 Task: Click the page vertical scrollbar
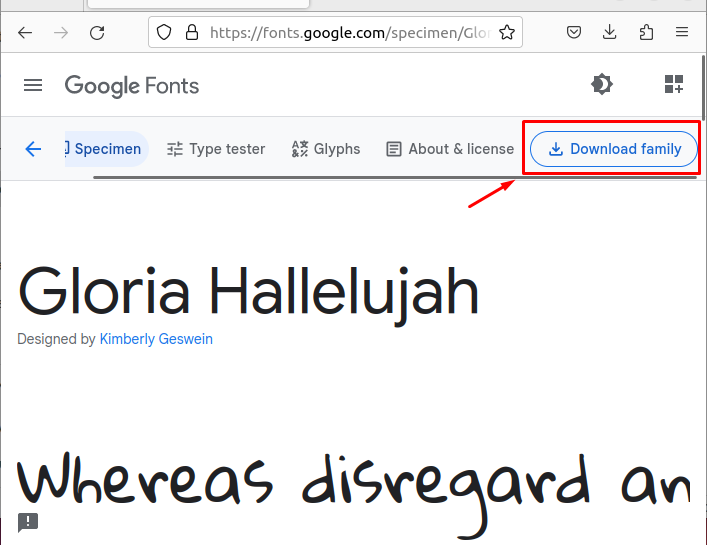[x=704, y=86]
